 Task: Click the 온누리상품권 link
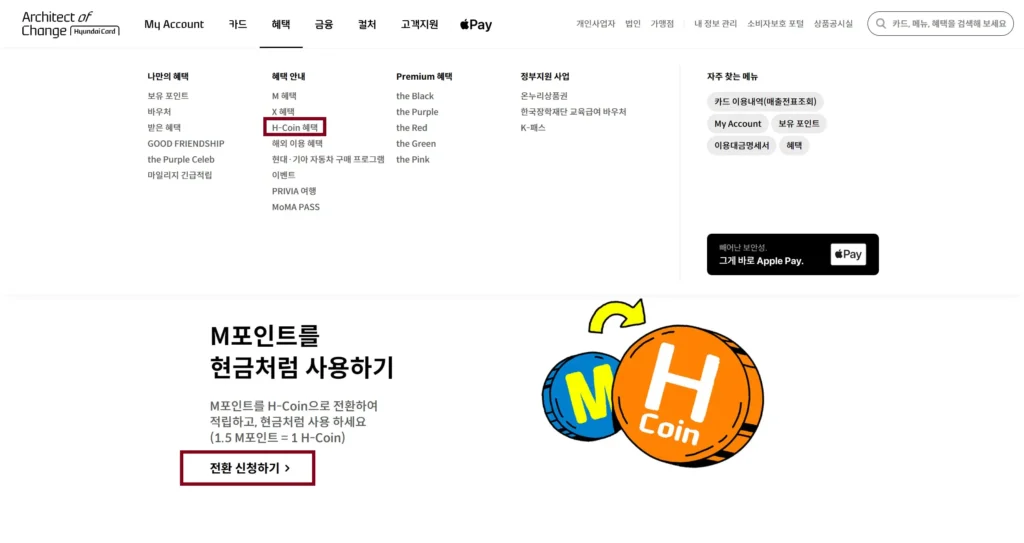(544, 96)
